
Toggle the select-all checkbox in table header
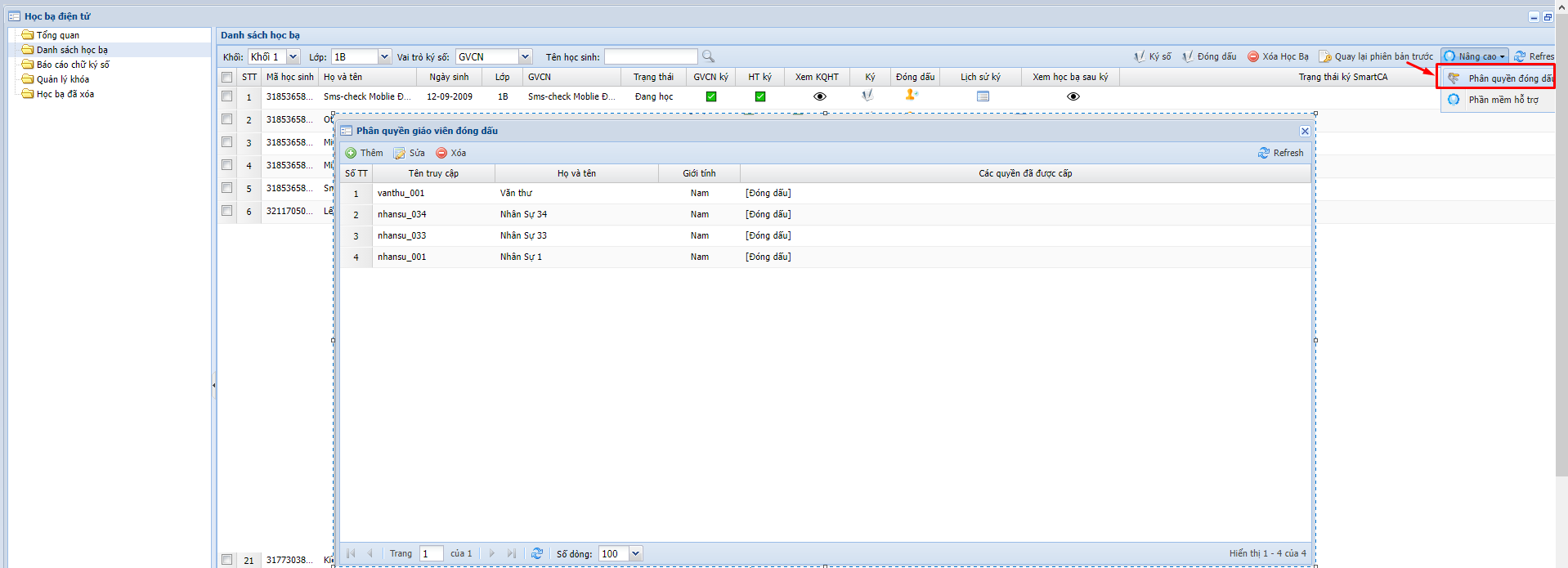click(x=227, y=77)
